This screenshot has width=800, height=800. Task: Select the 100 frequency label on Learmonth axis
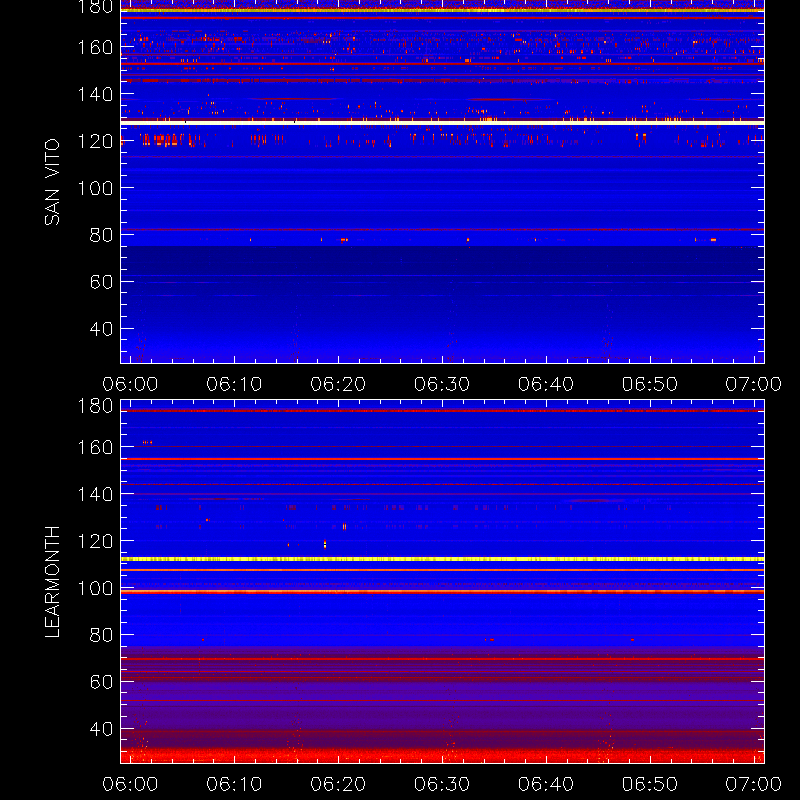[95, 588]
